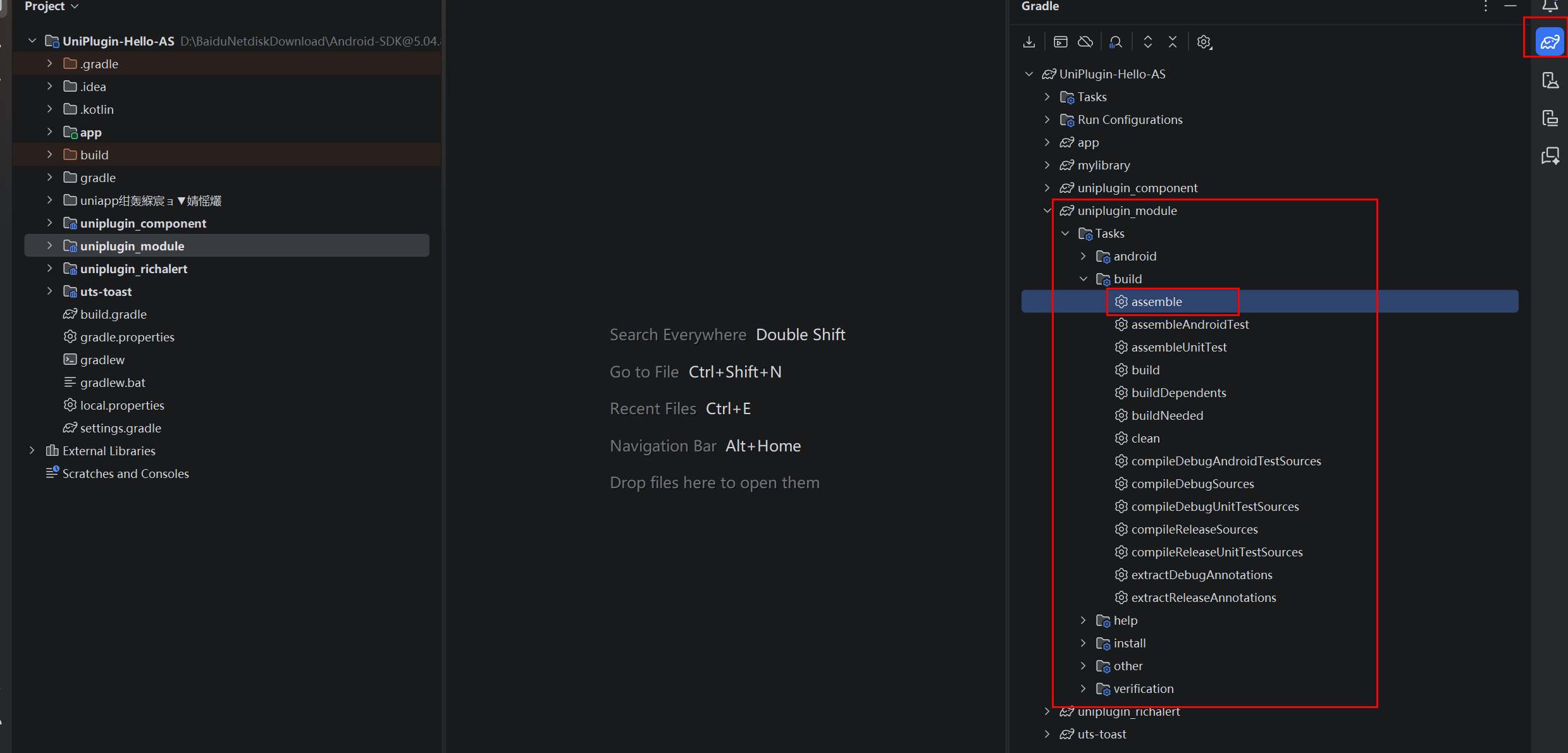Open the Project view dropdown
This screenshot has width=1568, height=753.
[x=52, y=6]
